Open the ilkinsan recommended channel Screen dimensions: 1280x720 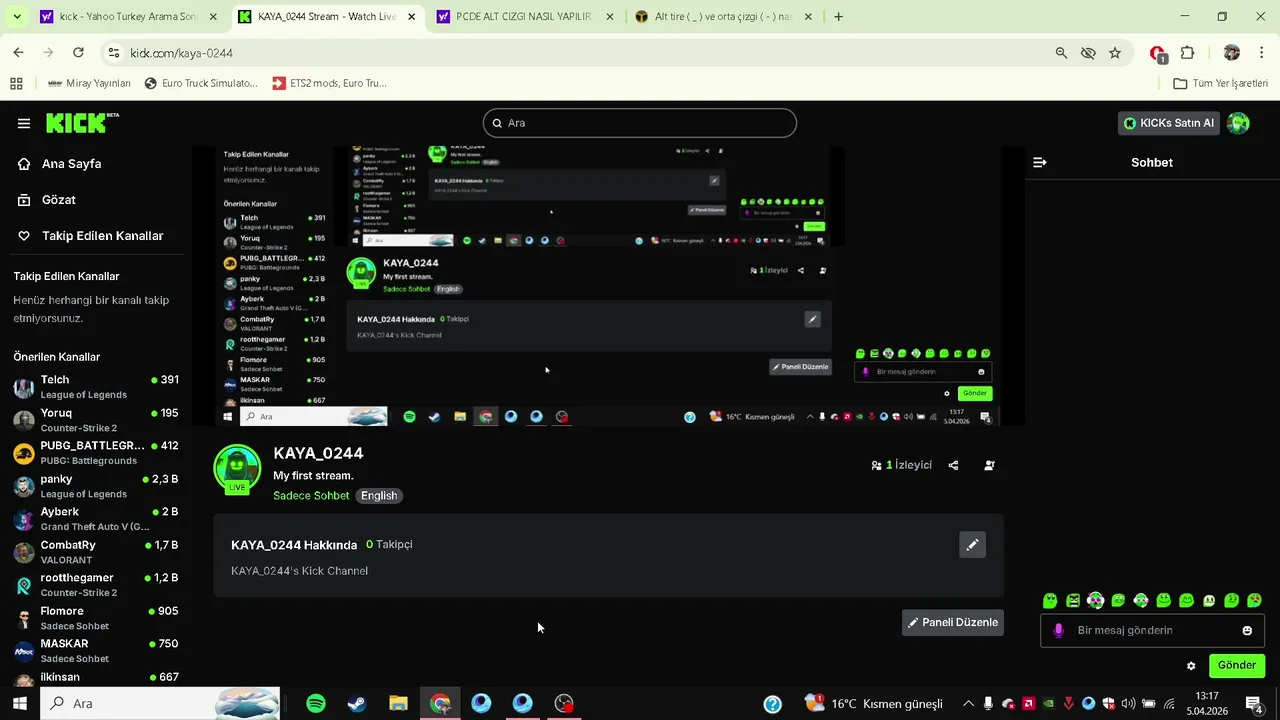pos(96,678)
